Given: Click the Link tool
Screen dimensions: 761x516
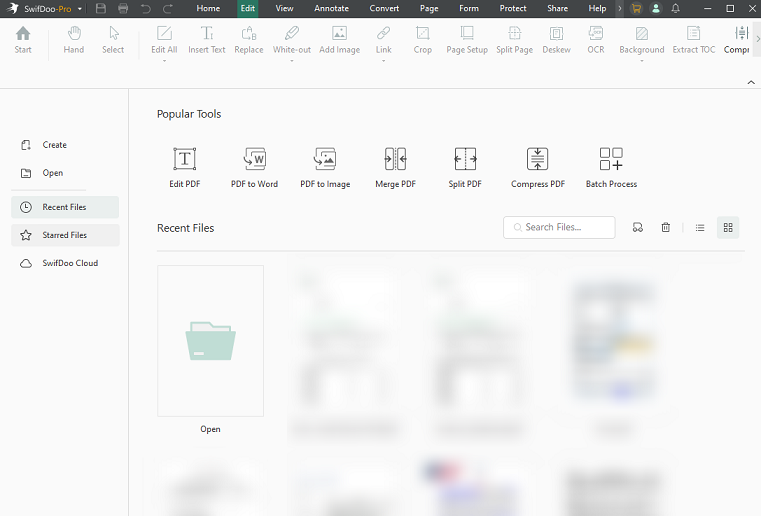Looking at the screenshot, I should click(383, 40).
